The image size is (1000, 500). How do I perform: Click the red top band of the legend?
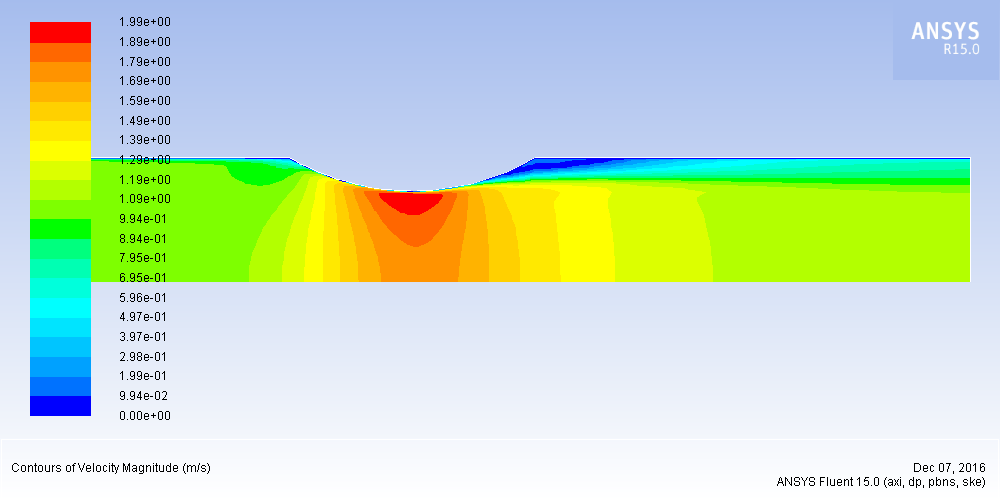[61, 32]
